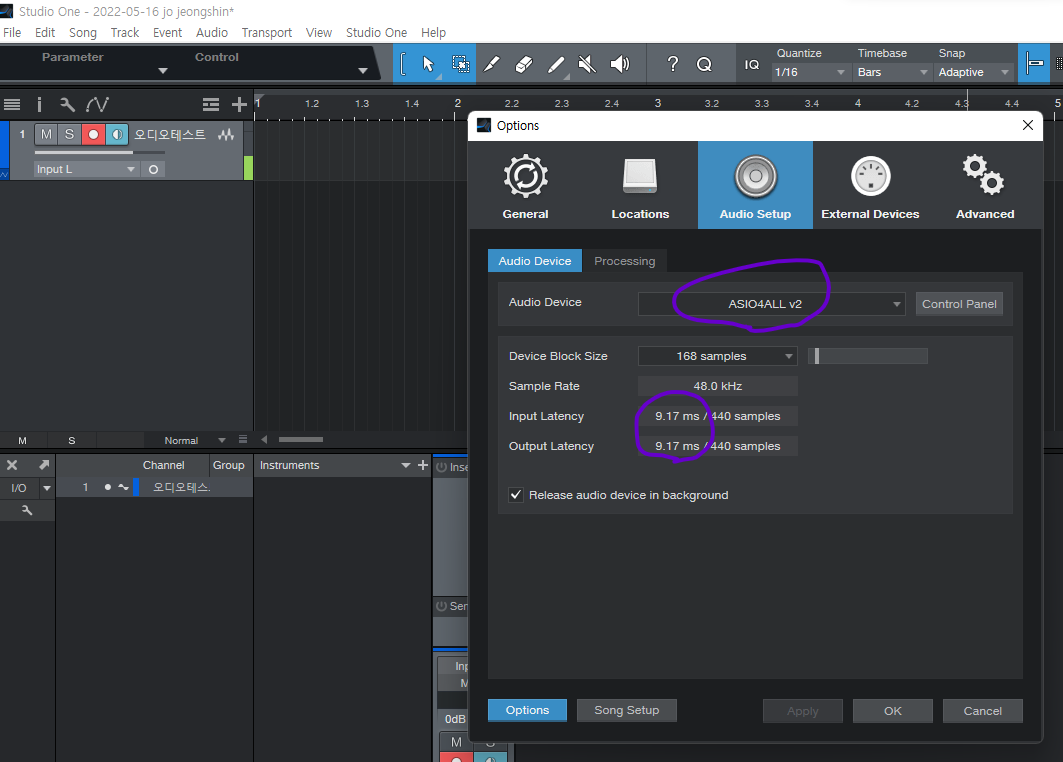Image resolution: width=1063 pixels, height=762 pixels.
Task: Open Locations options section
Action: (640, 185)
